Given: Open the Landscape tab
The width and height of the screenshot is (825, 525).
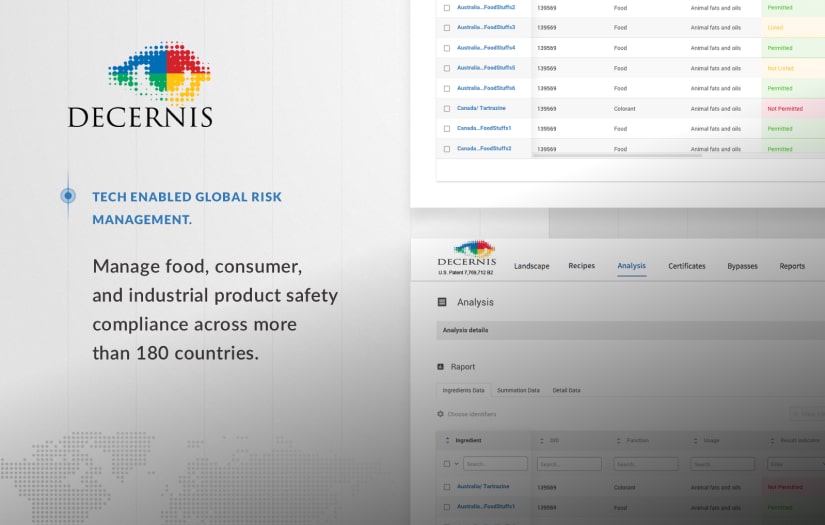Looking at the screenshot, I should 531,266.
